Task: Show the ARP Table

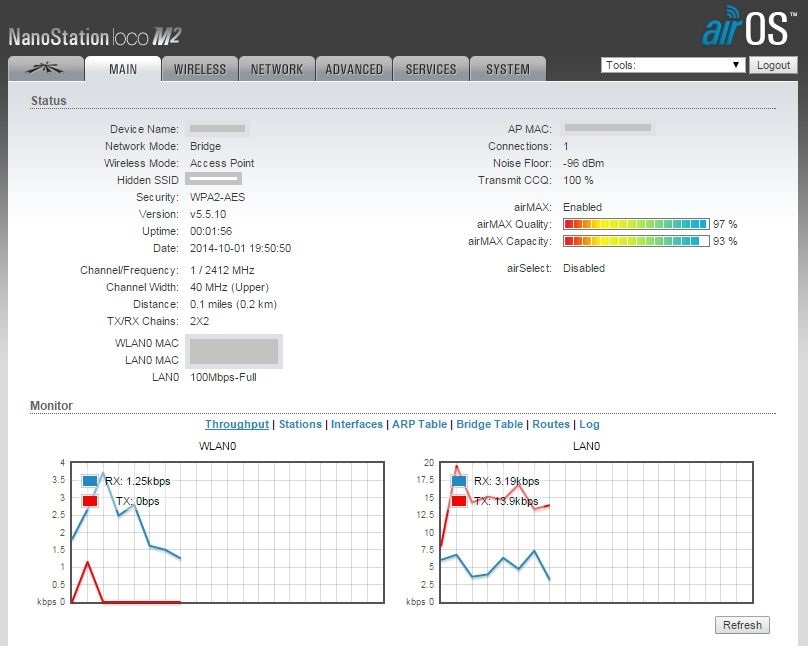Action: (419, 424)
